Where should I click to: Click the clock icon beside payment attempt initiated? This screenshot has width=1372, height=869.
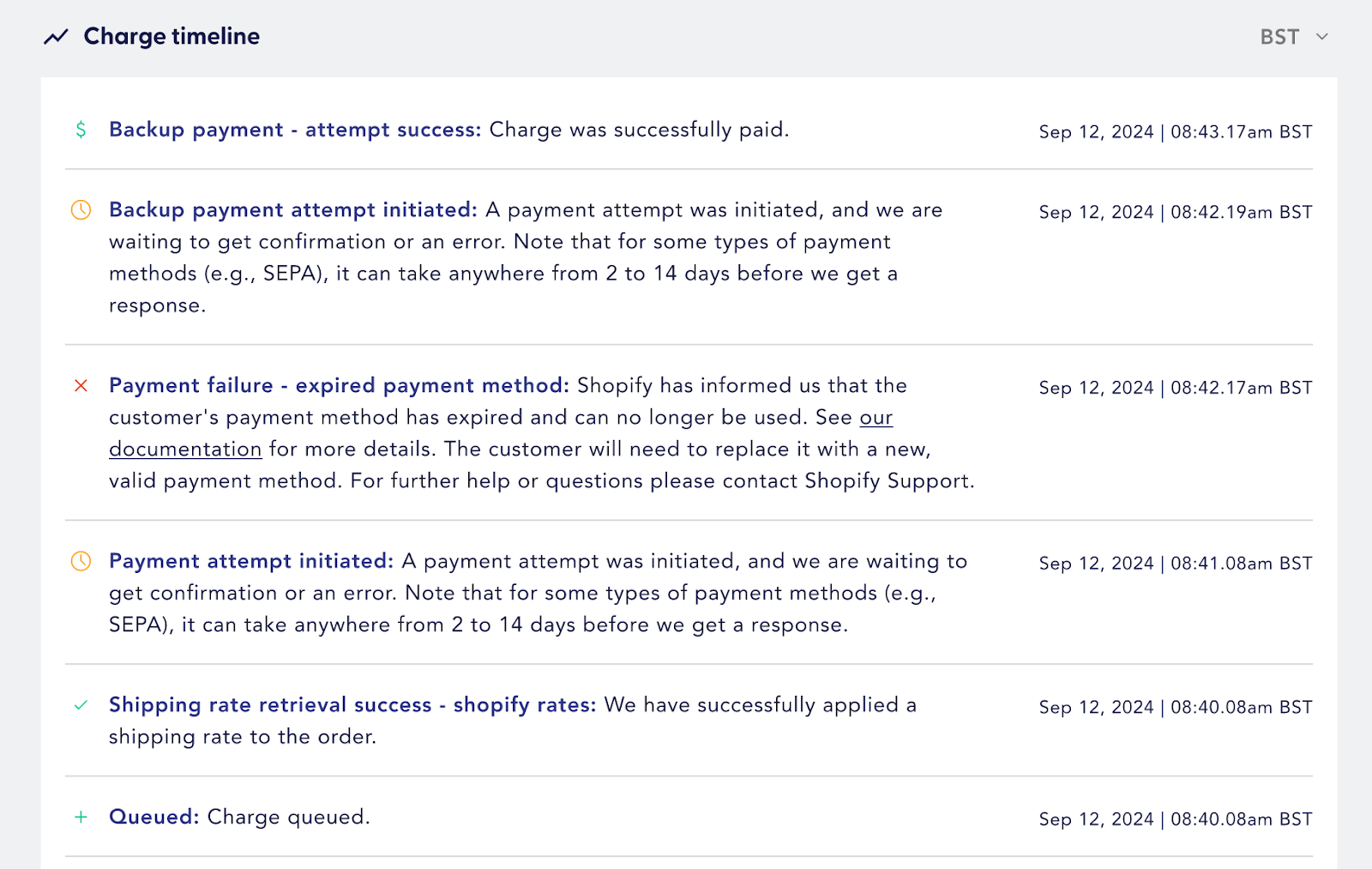tap(81, 561)
